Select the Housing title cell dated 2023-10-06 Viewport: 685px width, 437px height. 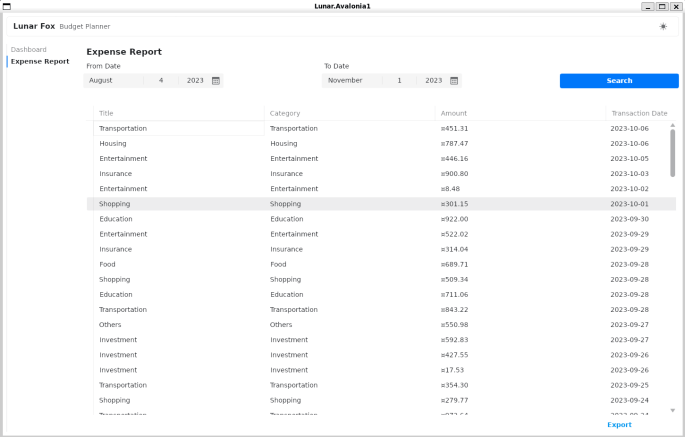[x=179, y=143]
